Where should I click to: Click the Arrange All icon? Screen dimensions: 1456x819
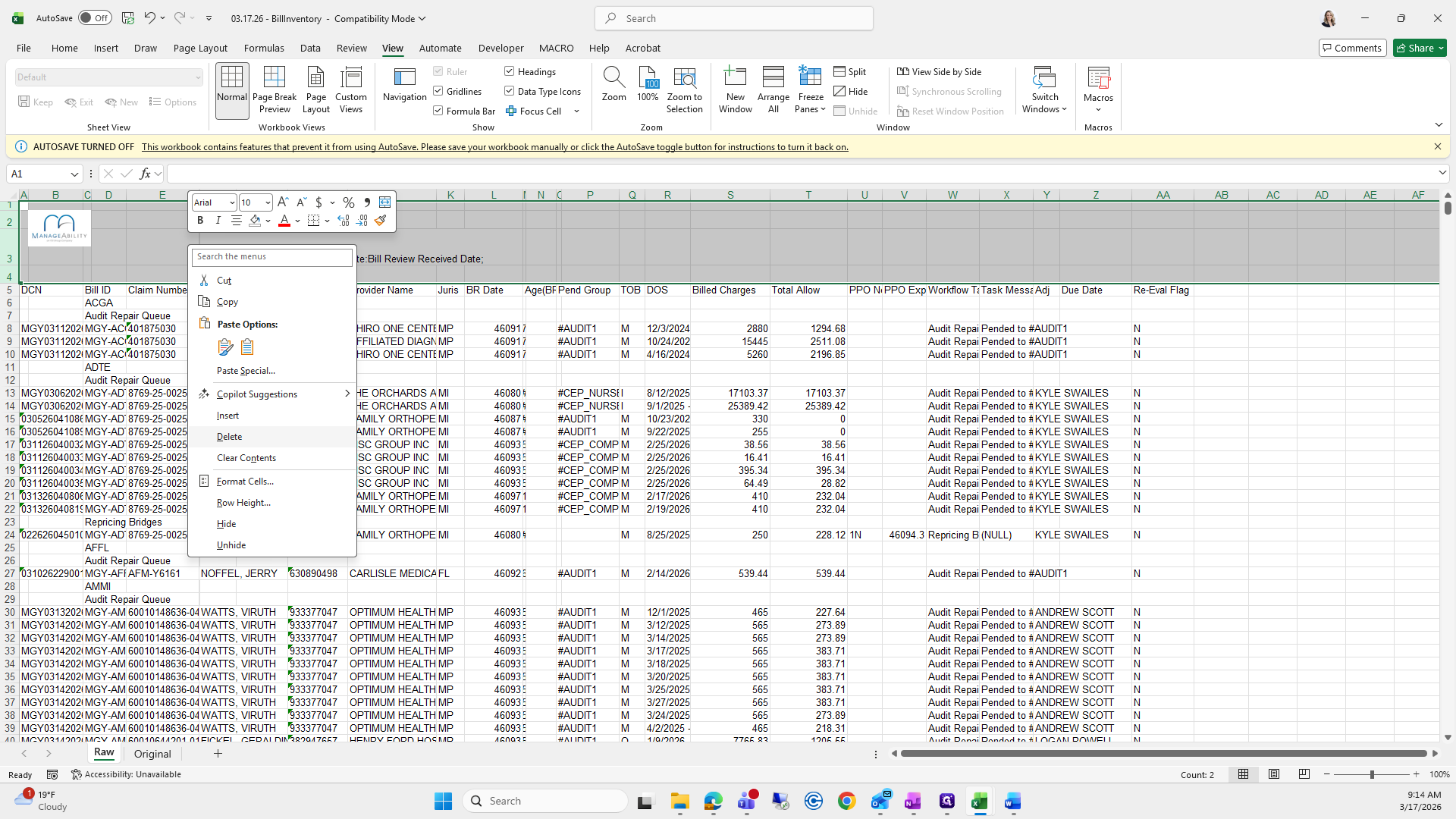(773, 78)
